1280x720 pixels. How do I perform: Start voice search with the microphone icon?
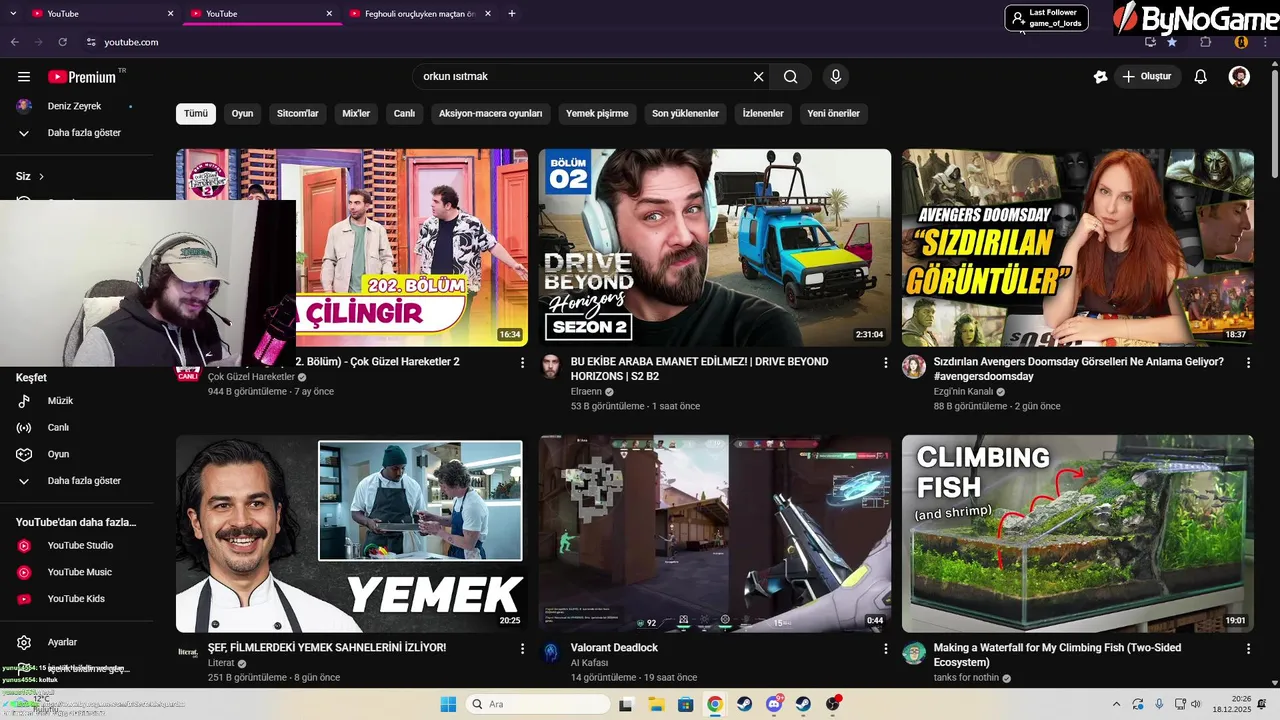click(836, 77)
